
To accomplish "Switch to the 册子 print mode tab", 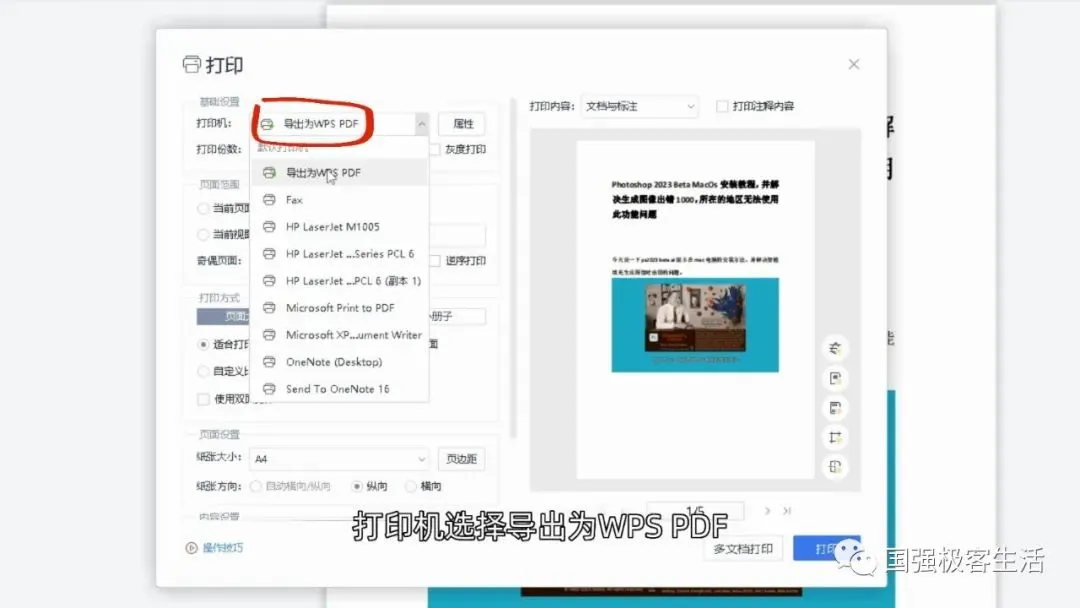I will (457, 316).
